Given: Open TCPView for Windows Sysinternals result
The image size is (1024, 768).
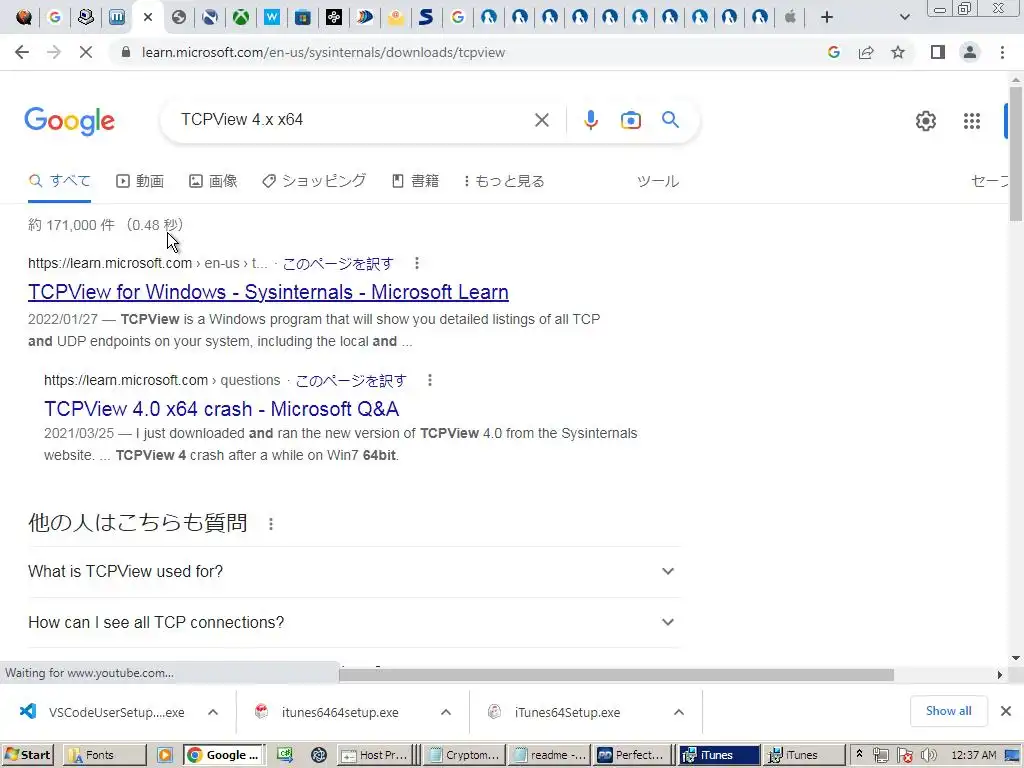Looking at the screenshot, I should pyautogui.click(x=268, y=292).
